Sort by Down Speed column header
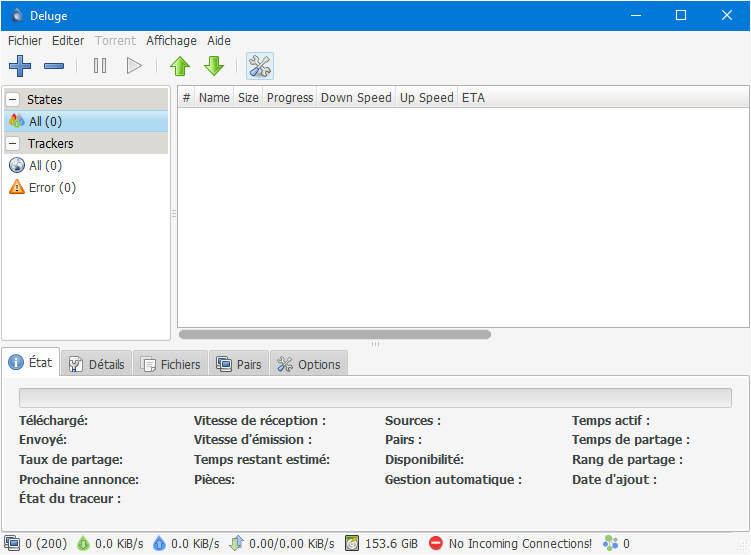The width and height of the screenshot is (751, 555). coord(355,97)
